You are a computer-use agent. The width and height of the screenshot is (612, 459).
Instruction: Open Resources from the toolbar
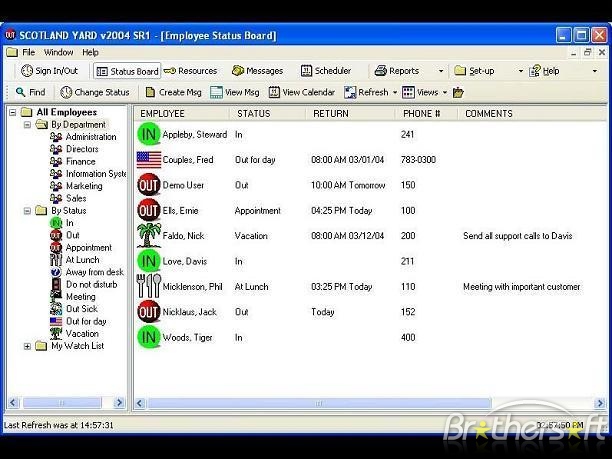click(x=190, y=71)
